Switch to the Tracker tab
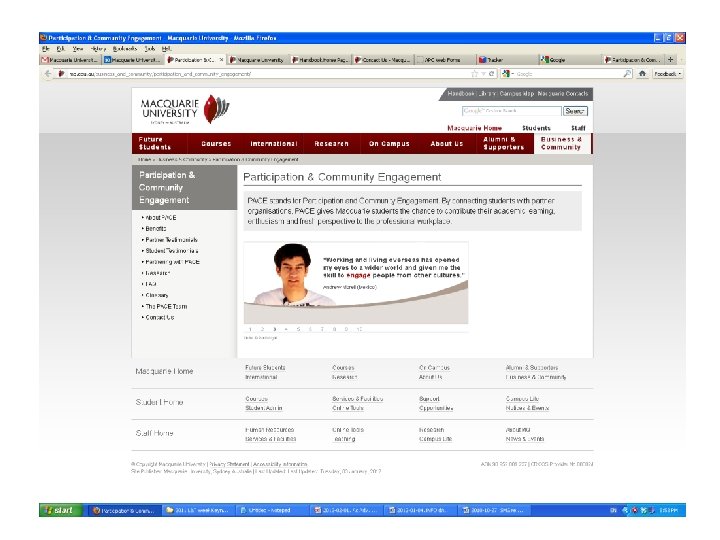720x540 pixels. point(507,60)
